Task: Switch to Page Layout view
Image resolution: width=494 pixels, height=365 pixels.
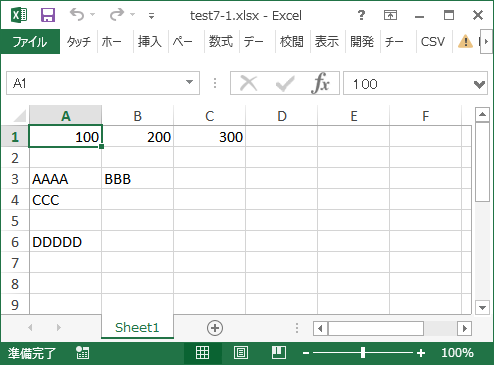Action: pyautogui.click(x=241, y=353)
